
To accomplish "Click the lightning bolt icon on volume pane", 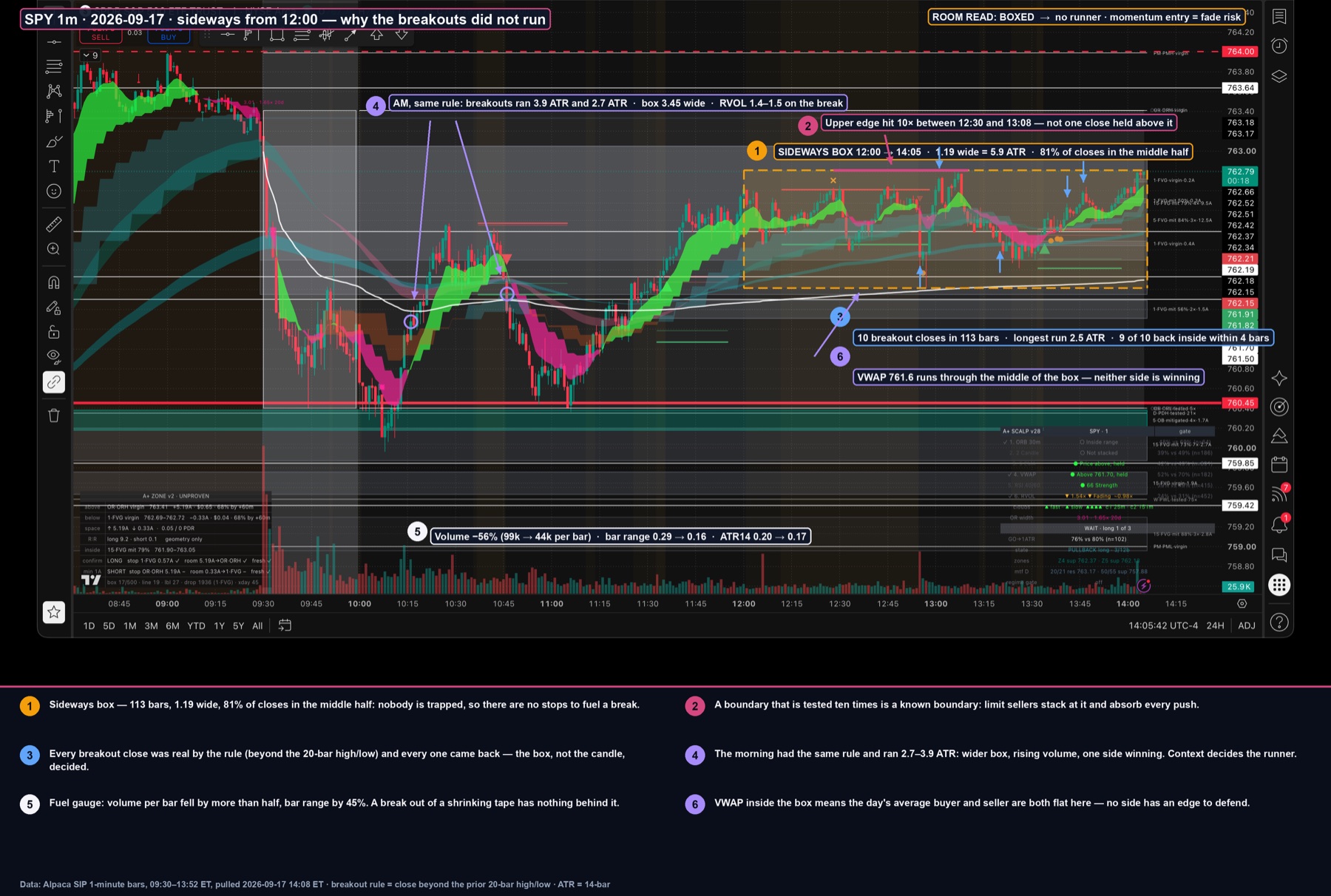I will click(1144, 586).
